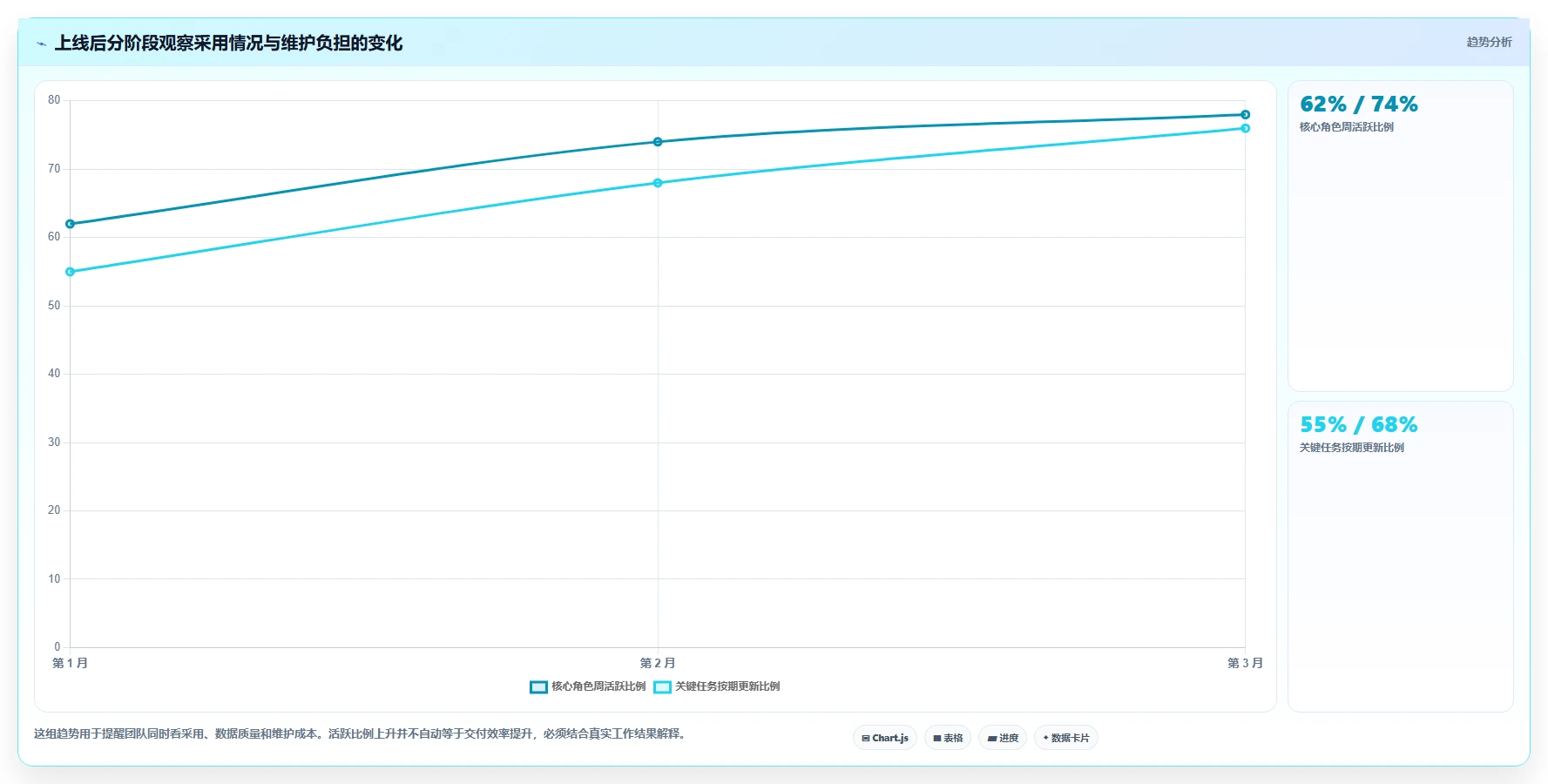Select light cyan data point at 第 2 月
This screenshot has width=1548, height=784.
(658, 183)
